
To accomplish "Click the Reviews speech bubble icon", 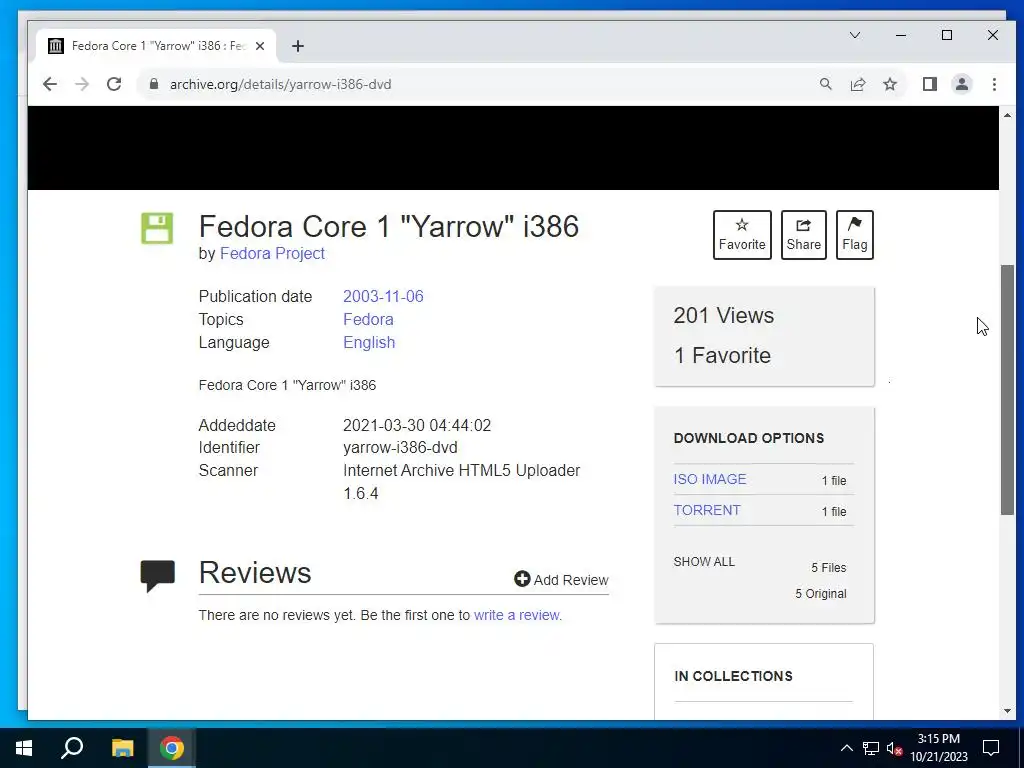I will pyautogui.click(x=157, y=576).
